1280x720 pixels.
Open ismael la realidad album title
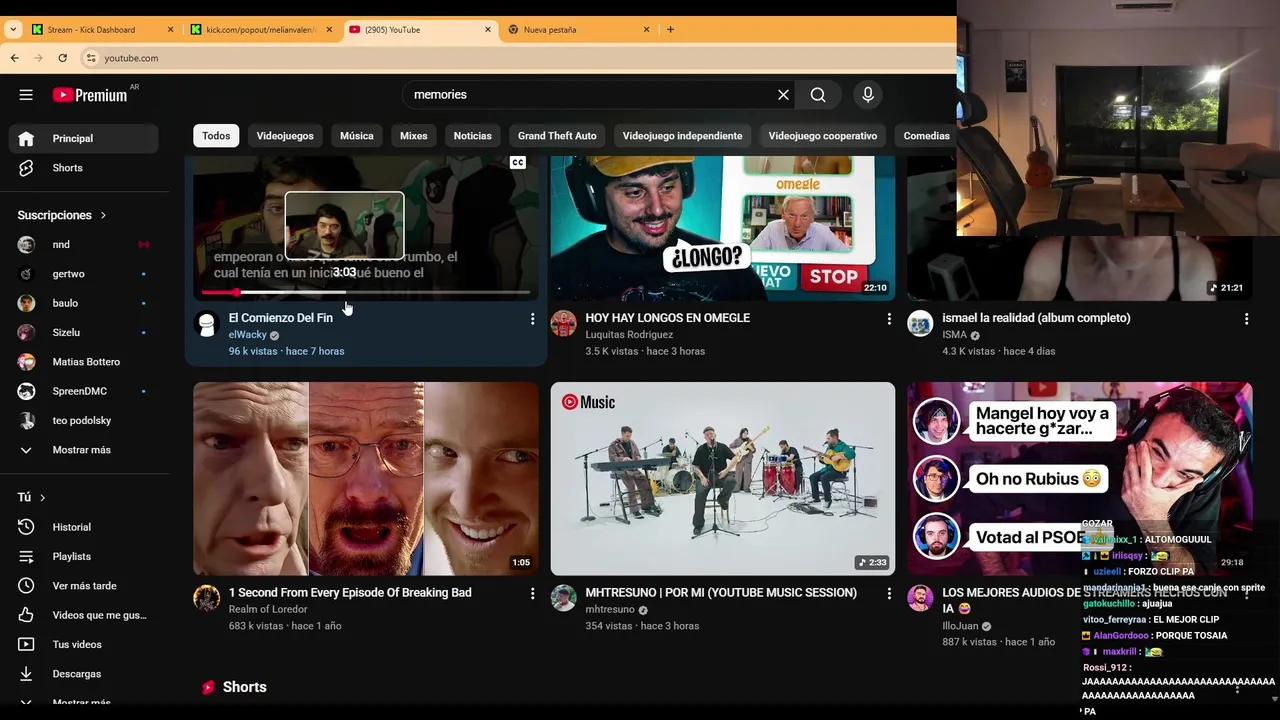coord(1036,318)
